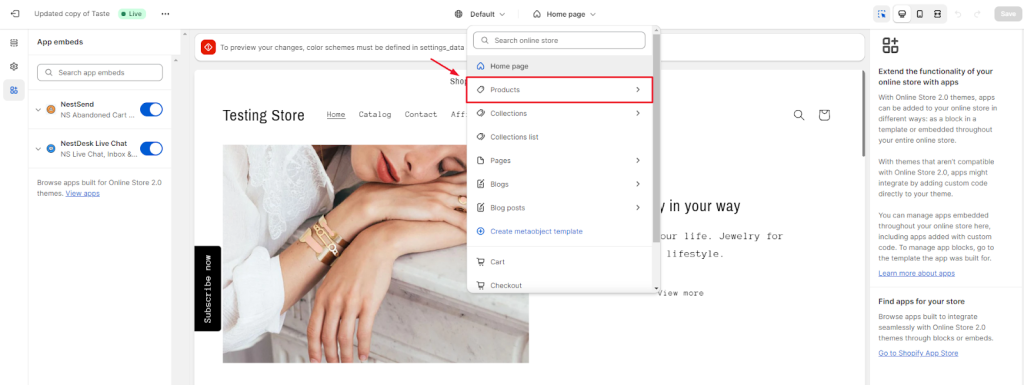Click Create metaobject template link
Screen dimensions: 1024x385
pyautogui.click(x=536, y=231)
